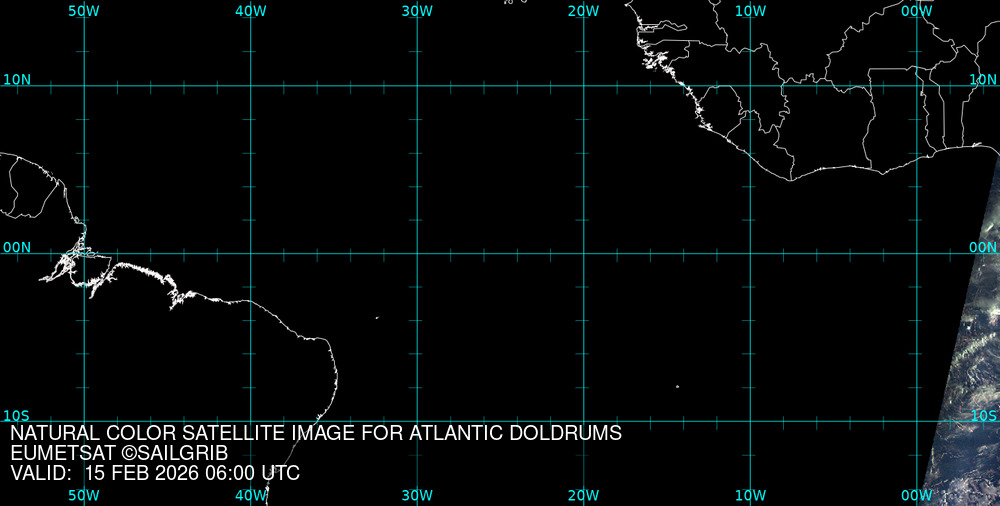Click grid intersection of 10W and the equator
The width and height of the screenshot is (1000, 506).
click(x=750, y=253)
